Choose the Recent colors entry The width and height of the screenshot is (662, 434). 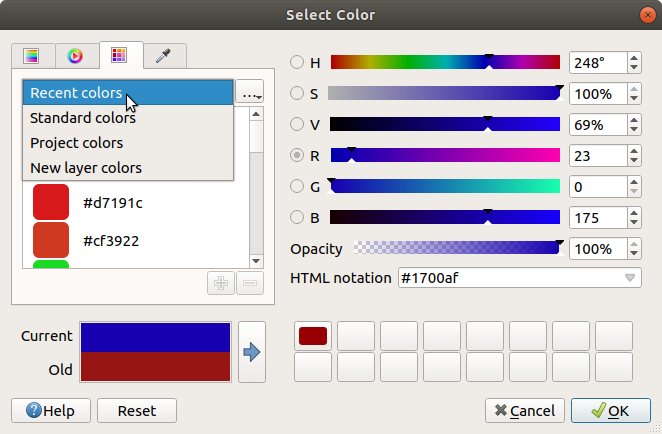tap(76, 93)
